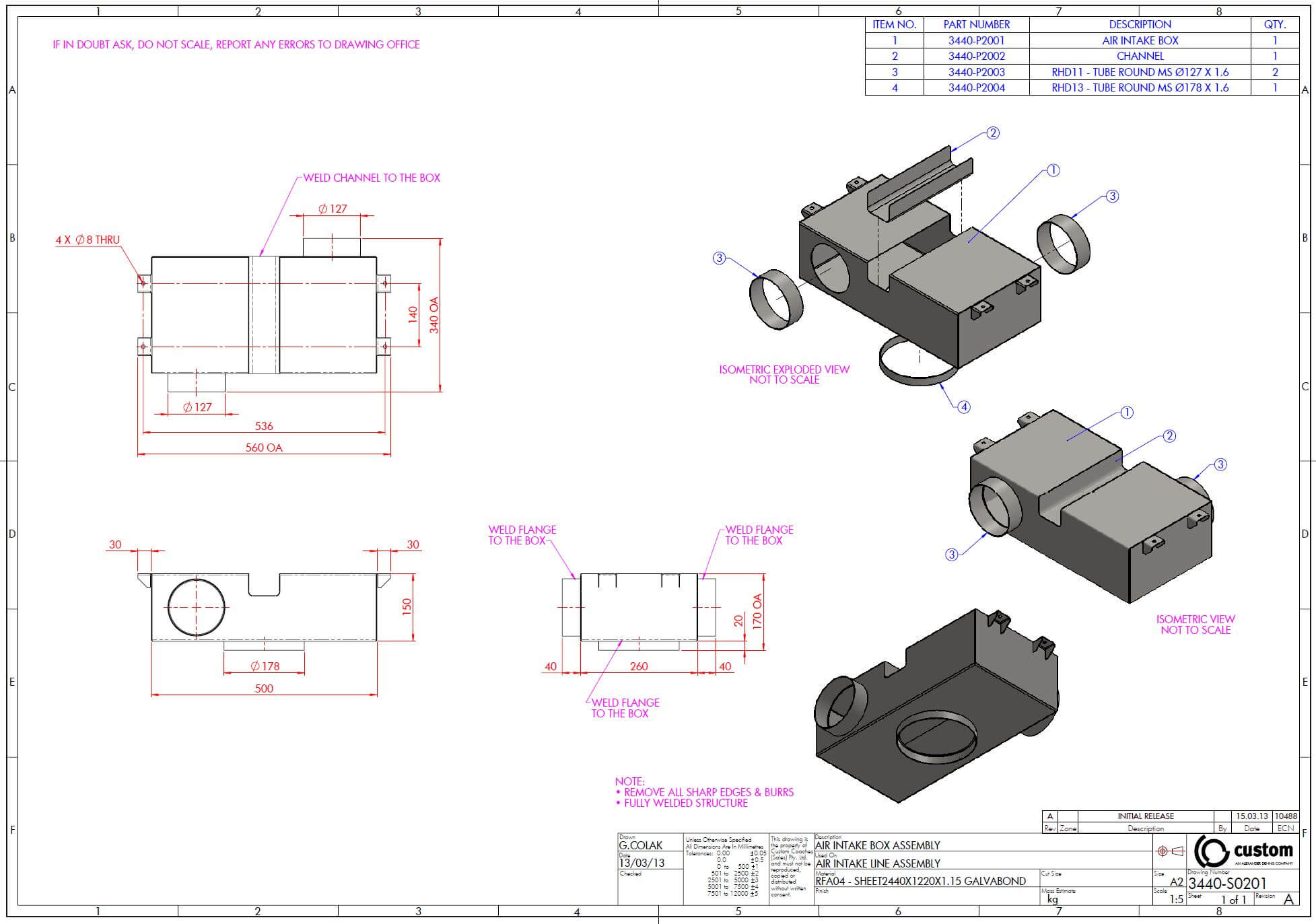
Task: Click 'ISOMETRIC EXPLODED VIEW NOT TO SCALE' label
Action: click(784, 375)
